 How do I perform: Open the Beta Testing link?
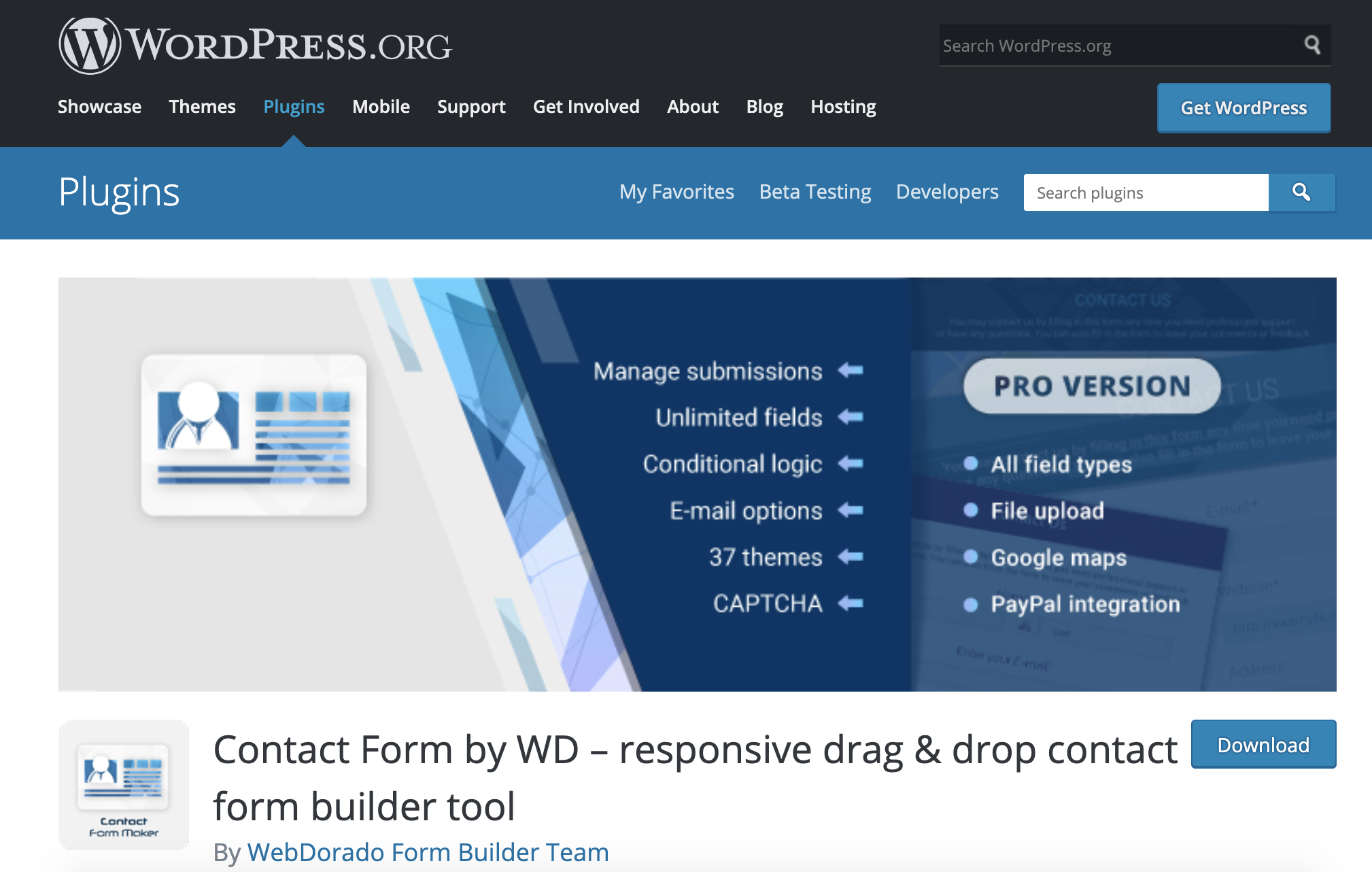(x=814, y=192)
